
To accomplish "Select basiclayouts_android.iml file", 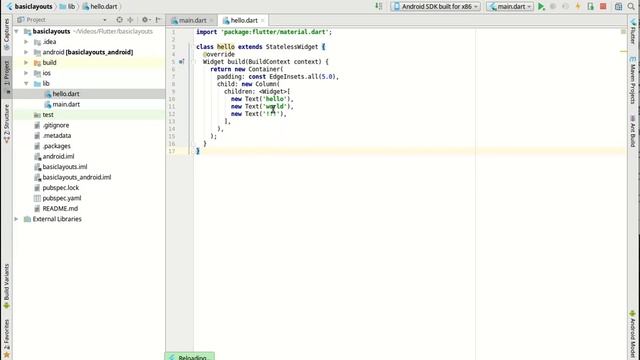I will pos(77,177).
